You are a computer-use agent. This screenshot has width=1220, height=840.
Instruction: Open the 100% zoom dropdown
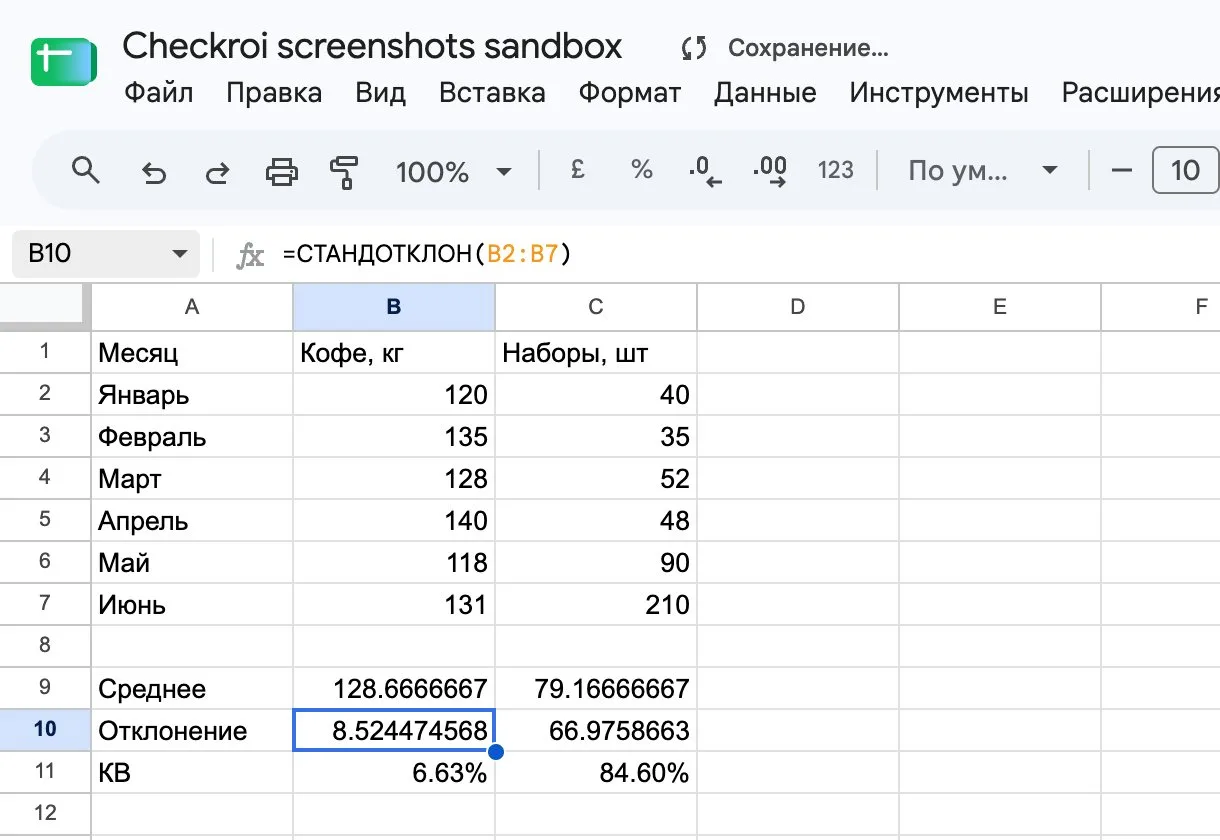(x=454, y=172)
